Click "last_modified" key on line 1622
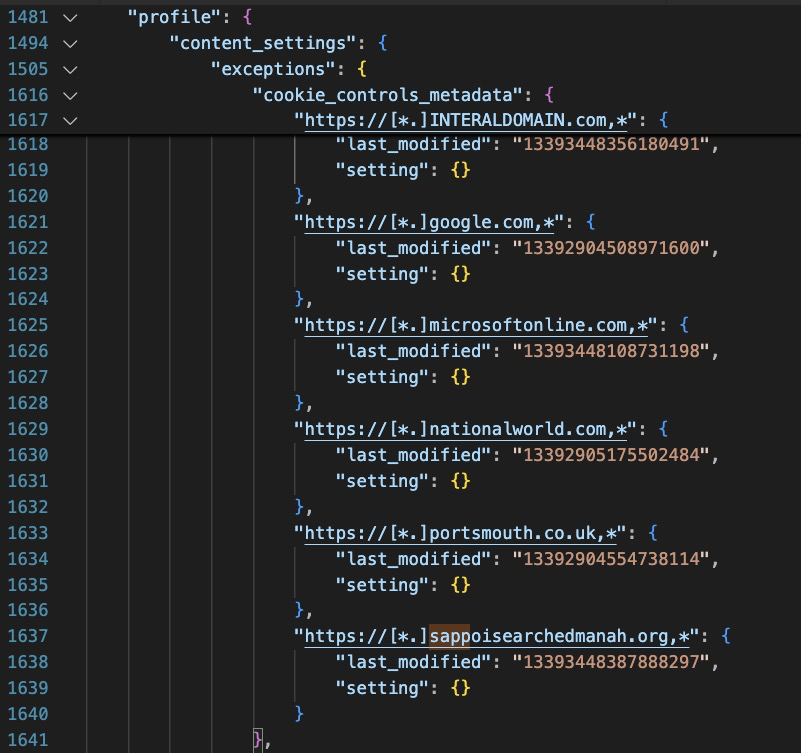The height and width of the screenshot is (753, 801). point(413,248)
